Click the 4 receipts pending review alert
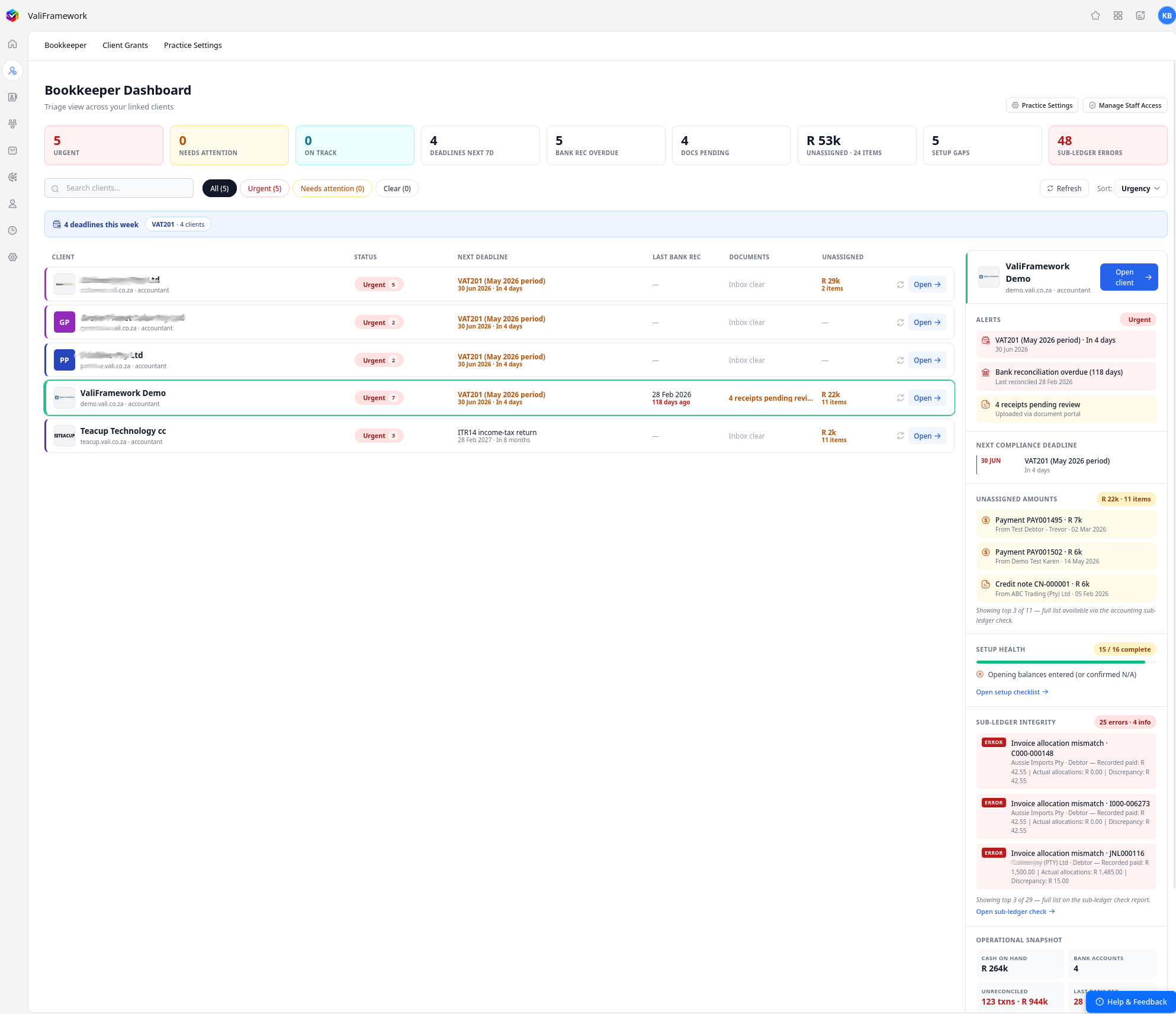Screen dimensions: 1176x1014 [x=1066, y=409]
